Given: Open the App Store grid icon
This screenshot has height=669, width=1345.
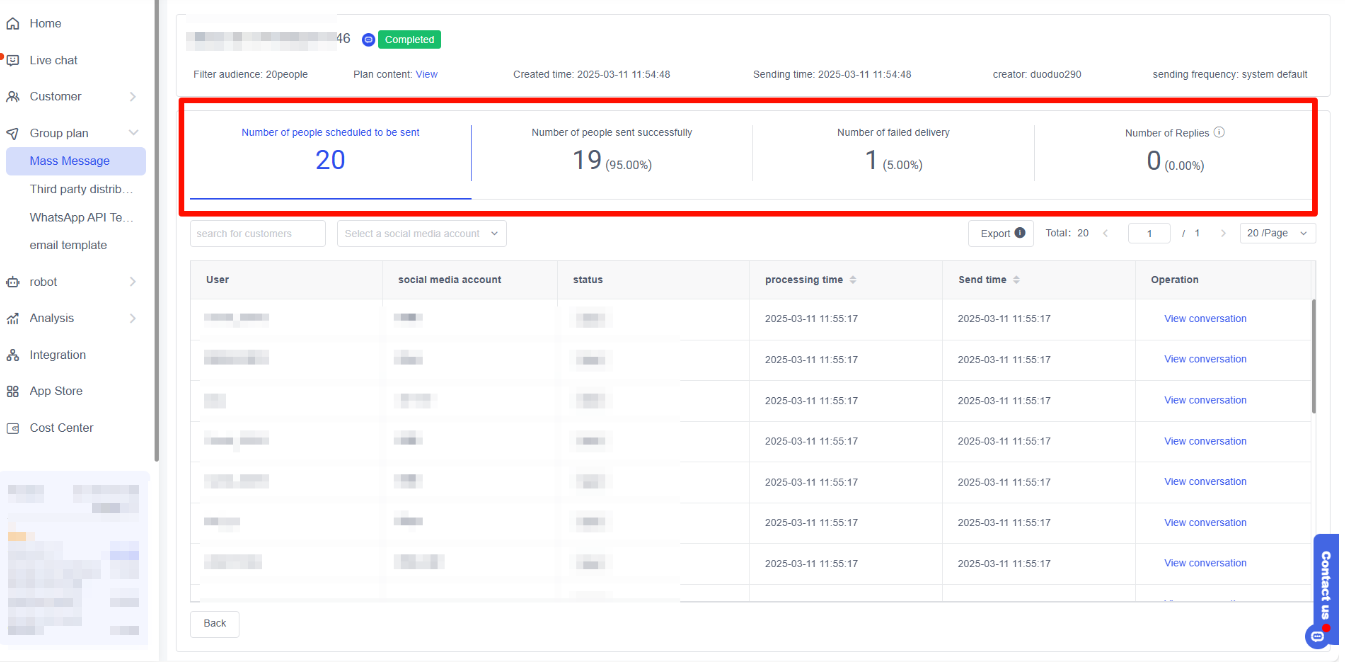Looking at the screenshot, I should (13, 391).
